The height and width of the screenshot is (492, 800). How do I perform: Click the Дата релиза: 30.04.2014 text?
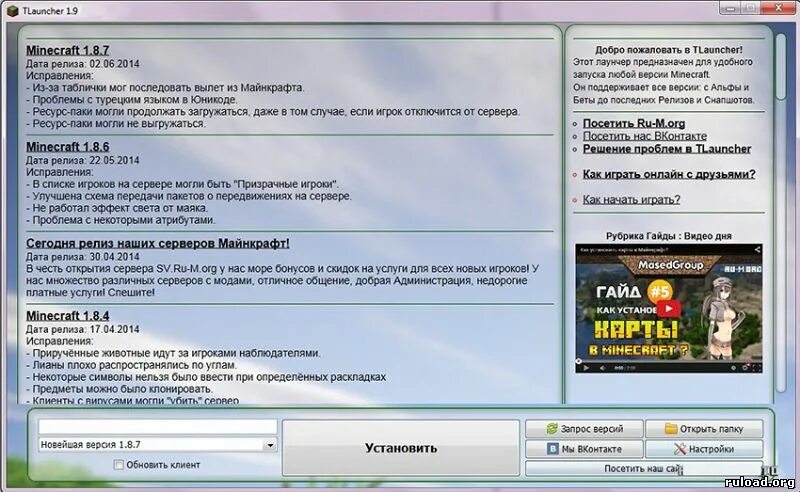point(83,257)
